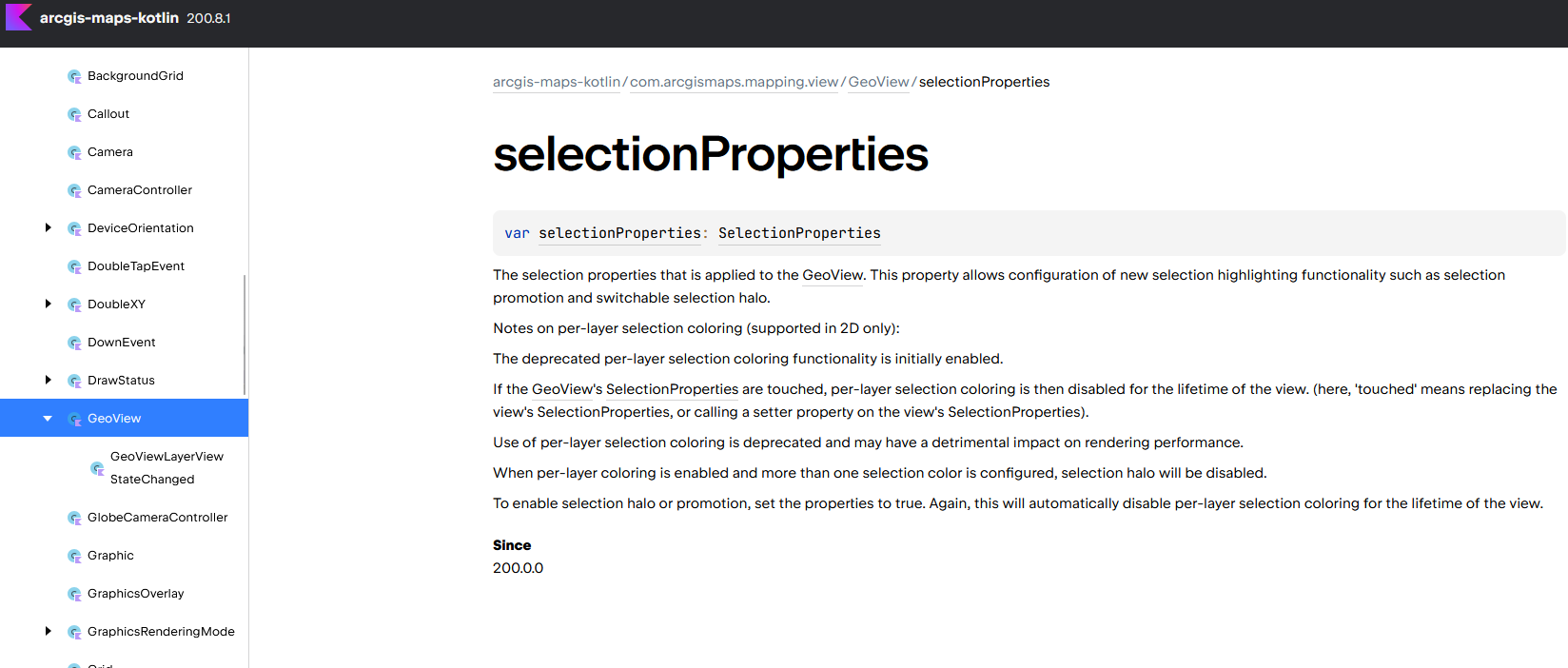1568x668 pixels.
Task: Open arcgis-maps-kotlin breadcrumb link
Action: [557, 82]
